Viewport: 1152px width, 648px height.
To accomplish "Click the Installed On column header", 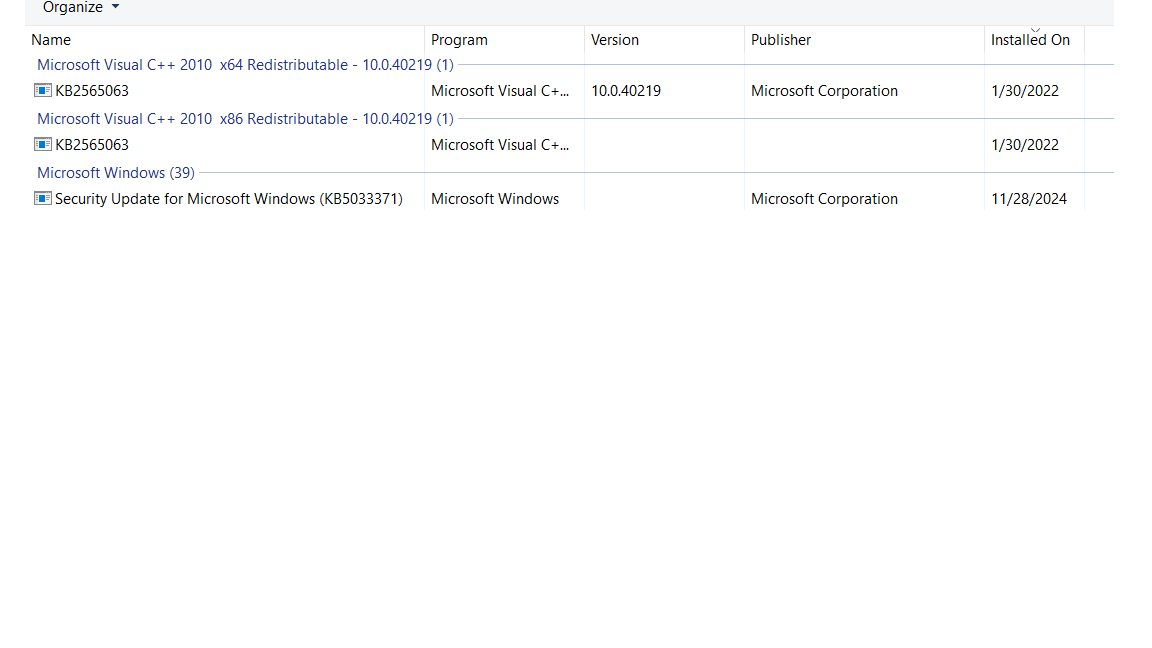I will pyautogui.click(x=1030, y=40).
